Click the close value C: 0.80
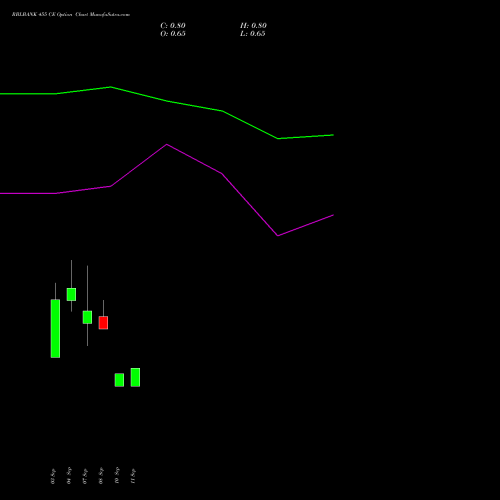Image resolution: width=500 pixels, height=500 pixels. coord(173,26)
